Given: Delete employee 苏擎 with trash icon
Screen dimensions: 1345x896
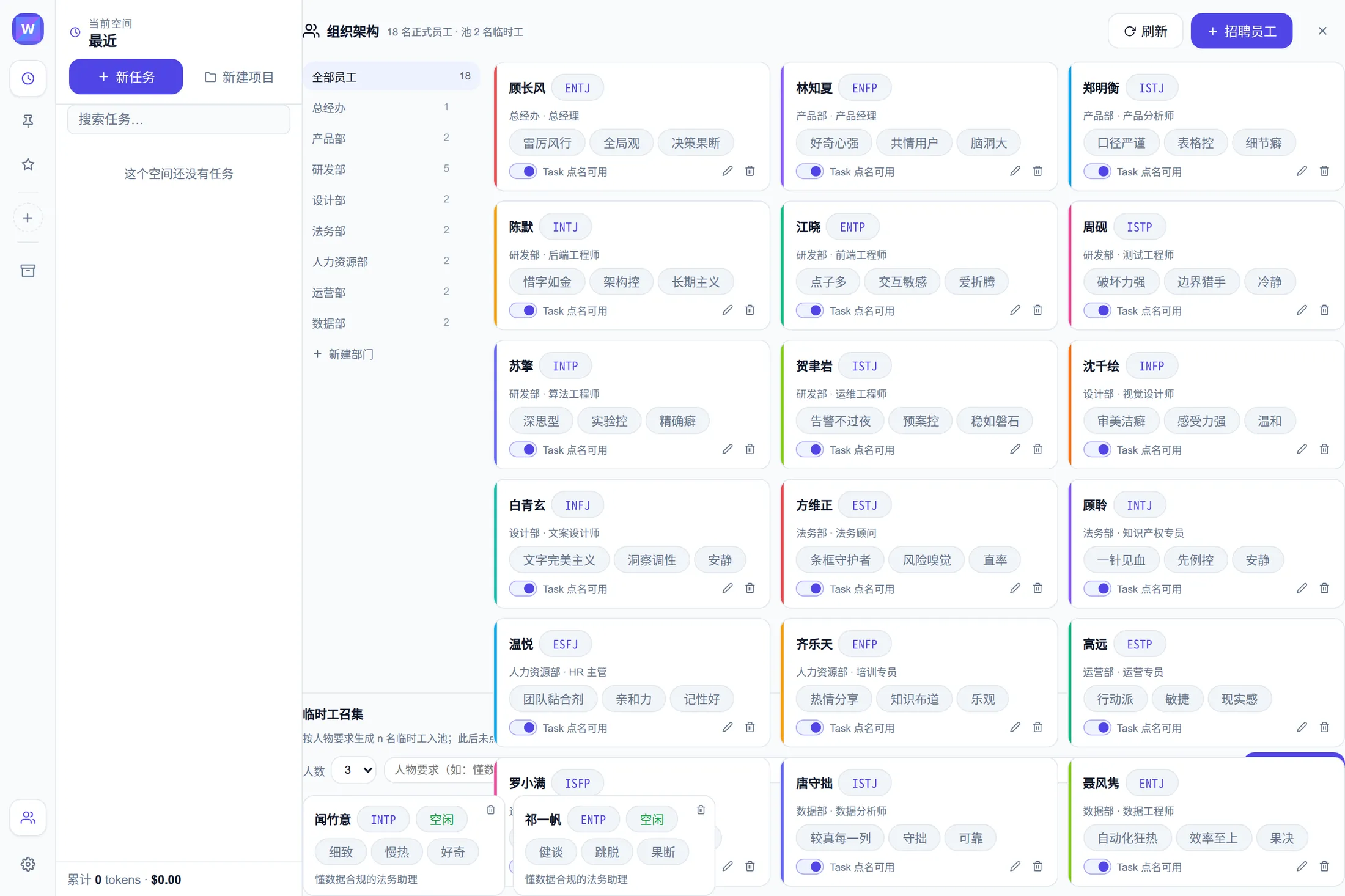Looking at the screenshot, I should 750,449.
